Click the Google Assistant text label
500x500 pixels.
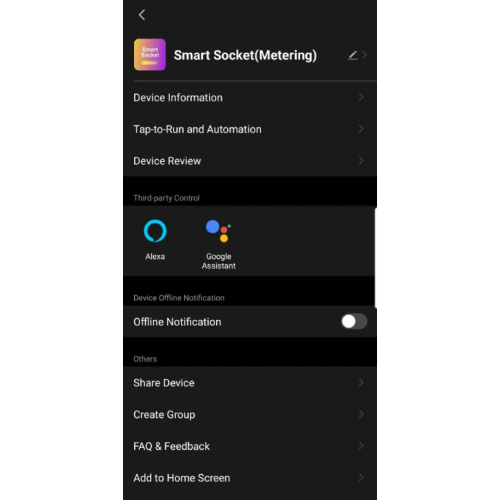pyautogui.click(x=219, y=261)
